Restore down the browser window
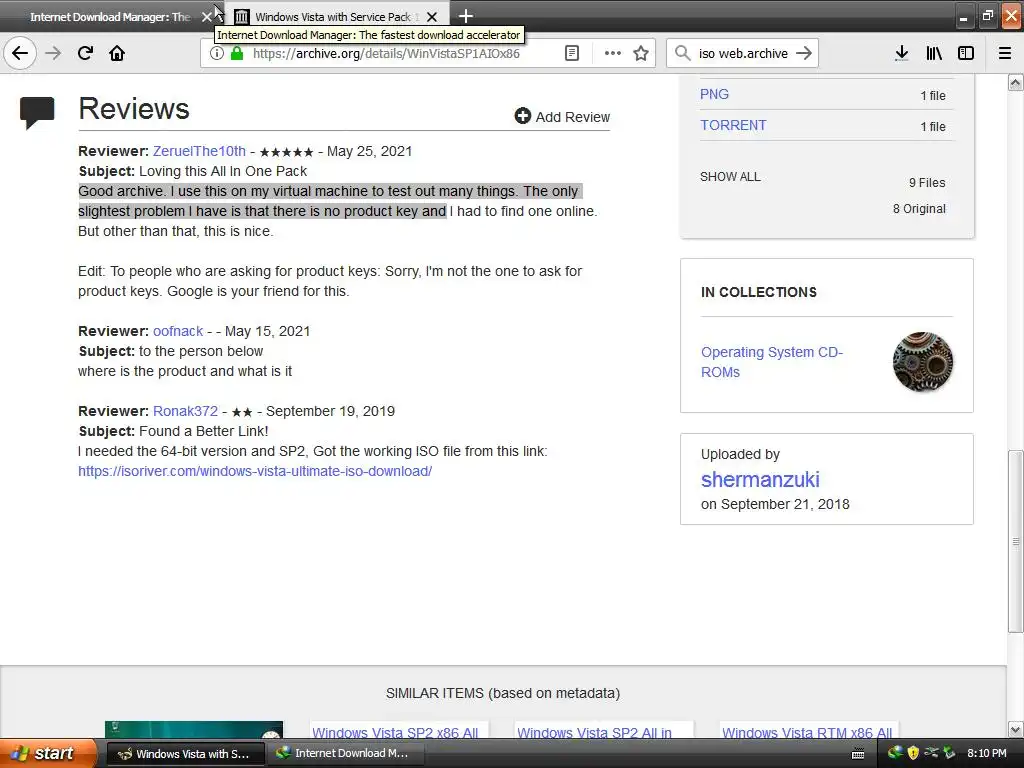This screenshot has height=768, width=1024. point(987,17)
